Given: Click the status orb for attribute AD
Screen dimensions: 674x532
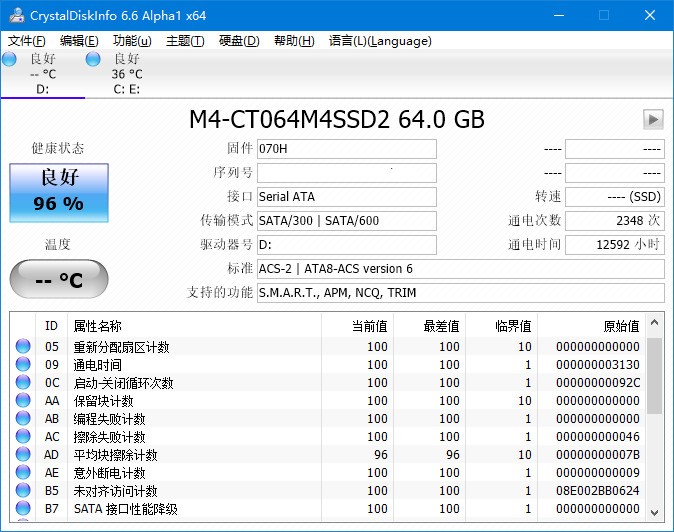Looking at the screenshot, I should pos(23,454).
